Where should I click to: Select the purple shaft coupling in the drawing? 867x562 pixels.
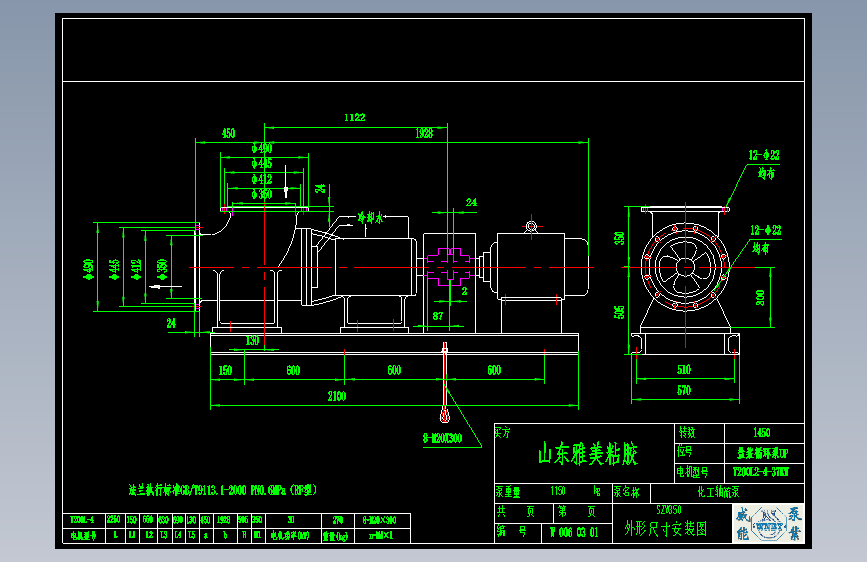point(450,267)
